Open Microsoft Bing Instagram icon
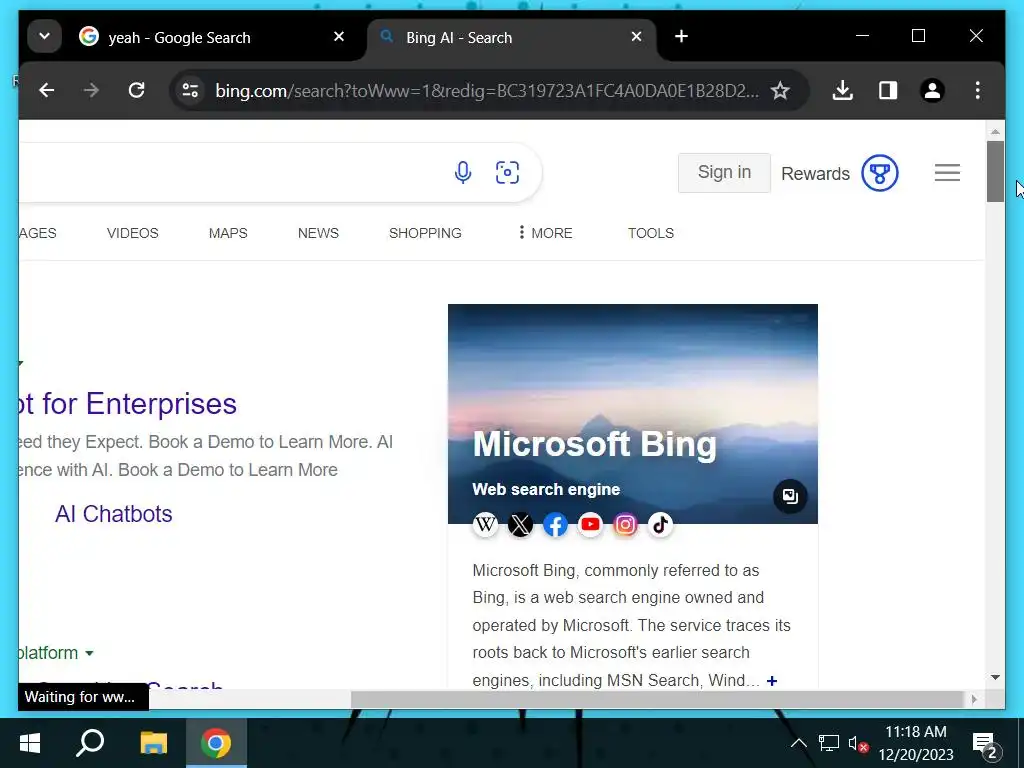Image resolution: width=1024 pixels, height=768 pixels. pos(625,524)
